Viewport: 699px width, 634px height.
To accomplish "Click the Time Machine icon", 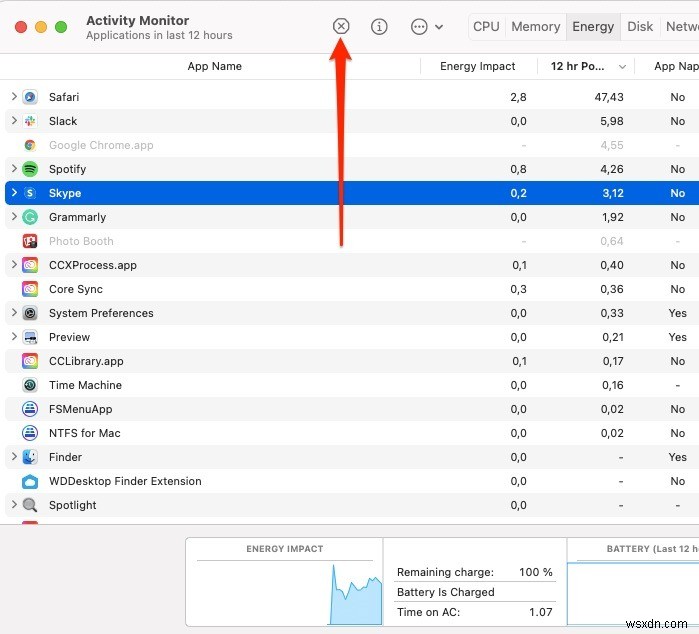I will point(30,385).
